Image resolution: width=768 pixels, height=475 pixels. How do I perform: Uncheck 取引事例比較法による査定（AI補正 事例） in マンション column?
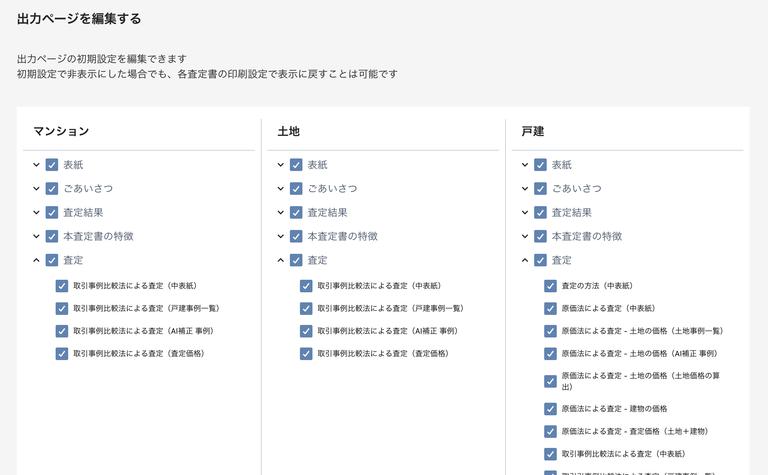click(x=62, y=331)
